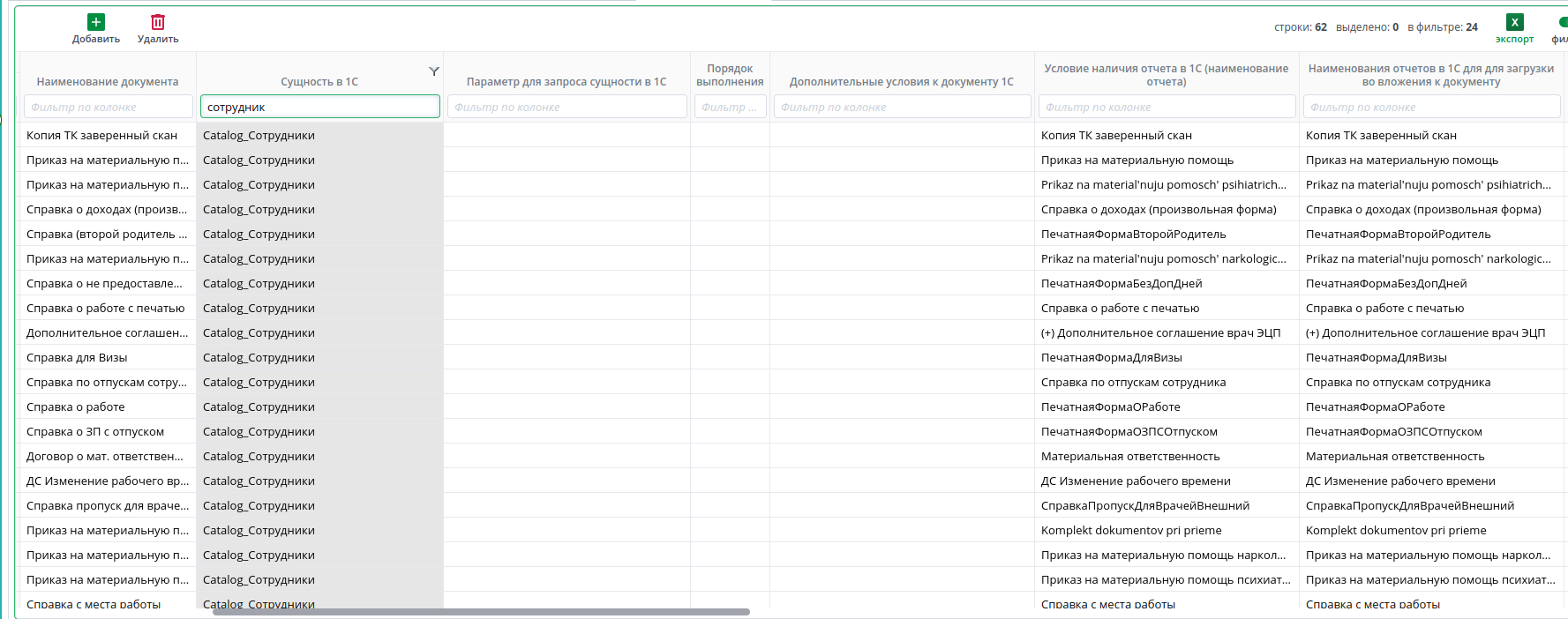
Task: Click Справка о доходах (произвольная форма) in attachments column
Action: [1423, 209]
